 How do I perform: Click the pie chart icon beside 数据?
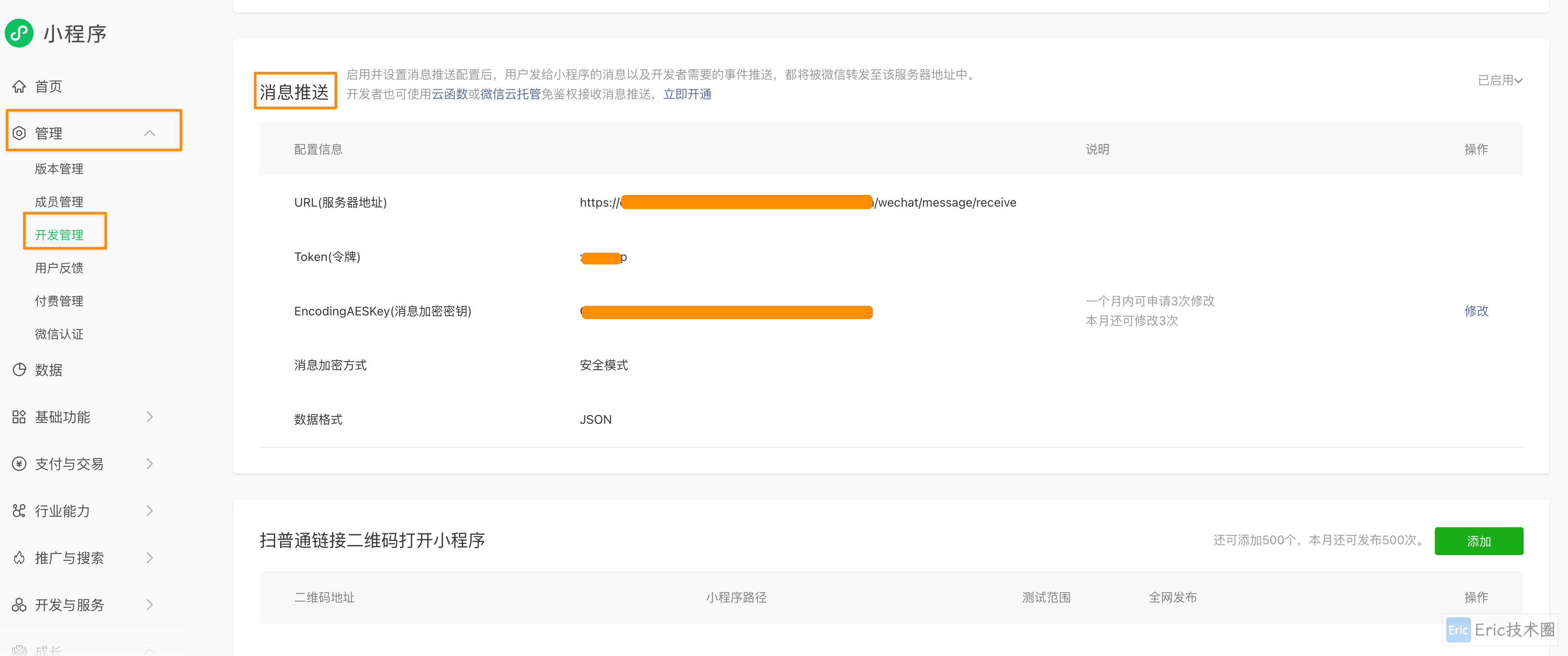[x=20, y=369]
